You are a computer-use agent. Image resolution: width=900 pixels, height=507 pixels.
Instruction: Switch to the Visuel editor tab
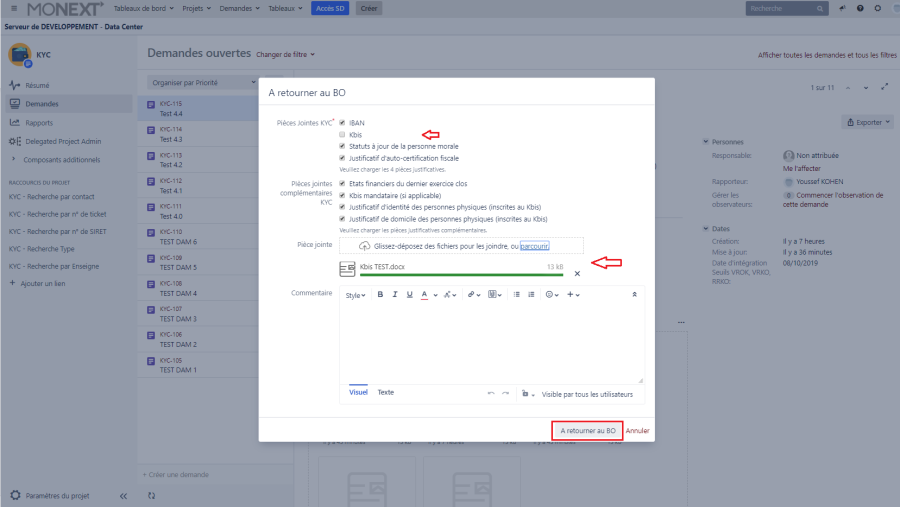click(358, 393)
